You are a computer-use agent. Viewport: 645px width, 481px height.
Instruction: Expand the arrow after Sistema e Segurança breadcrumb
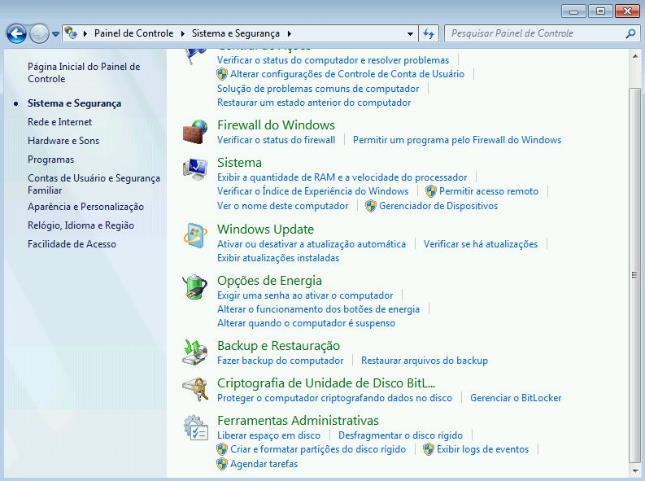(x=289, y=34)
